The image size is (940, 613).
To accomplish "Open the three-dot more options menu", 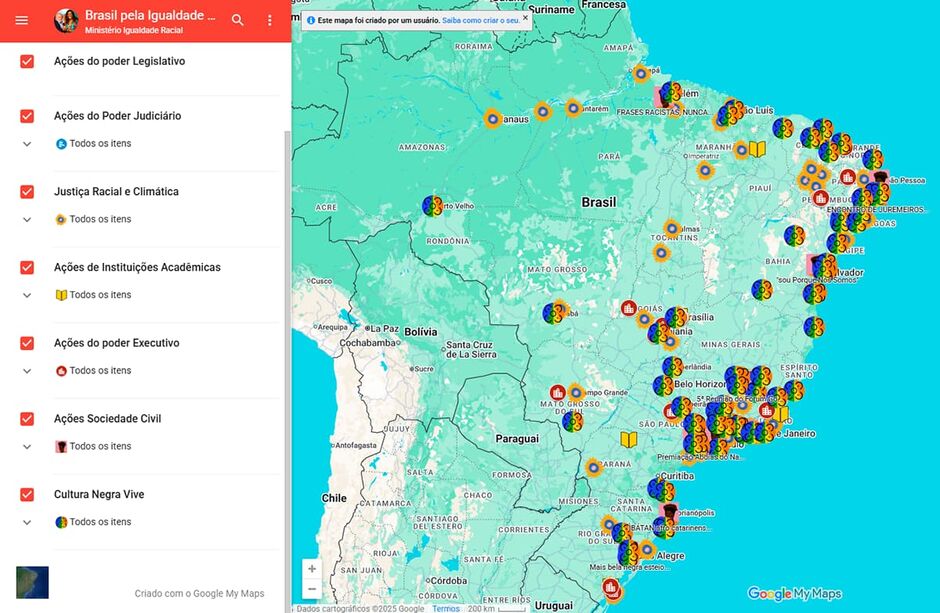I will [269, 20].
